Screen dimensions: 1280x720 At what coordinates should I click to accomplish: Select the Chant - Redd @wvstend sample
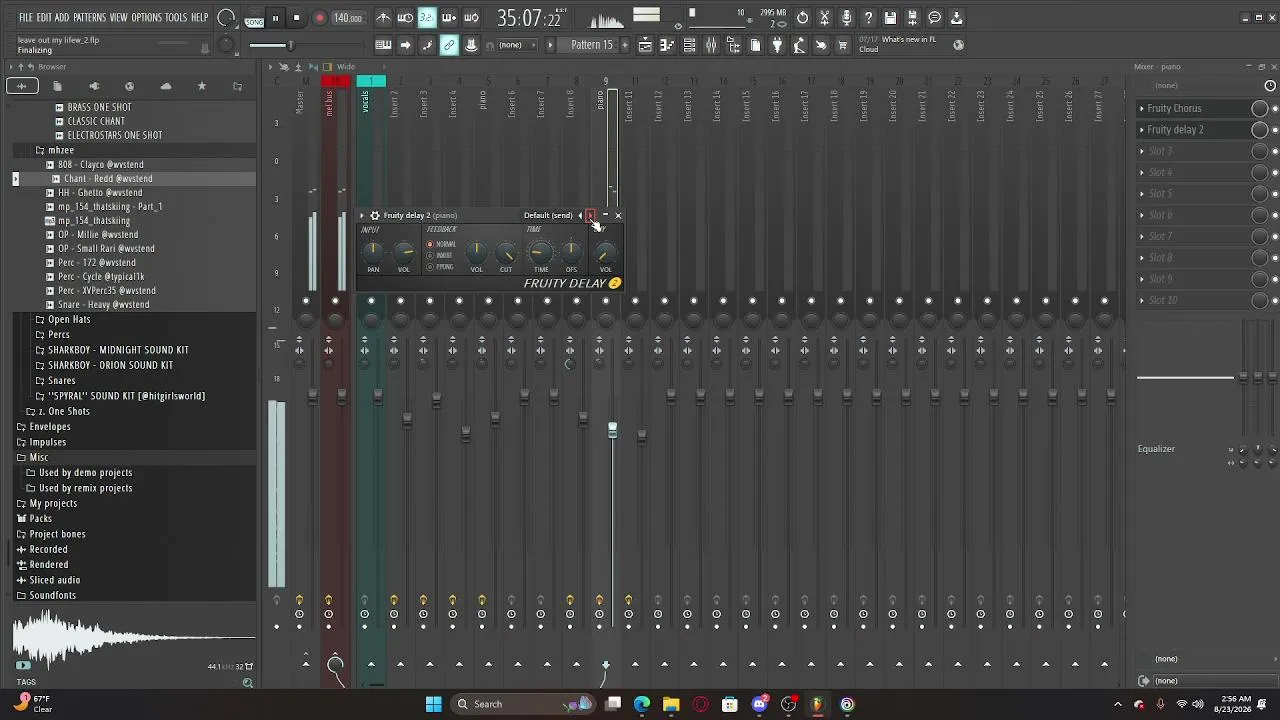pyautogui.click(x=108, y=178)
